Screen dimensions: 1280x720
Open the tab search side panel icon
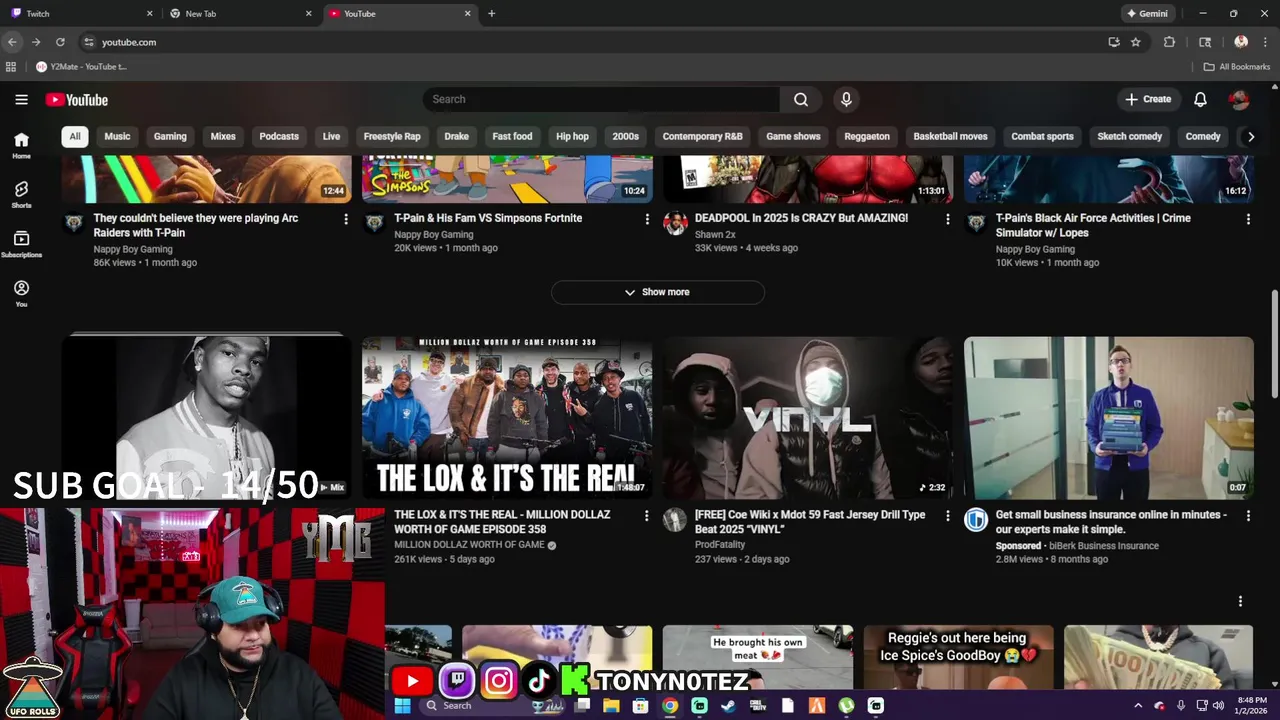[1205, 42]
